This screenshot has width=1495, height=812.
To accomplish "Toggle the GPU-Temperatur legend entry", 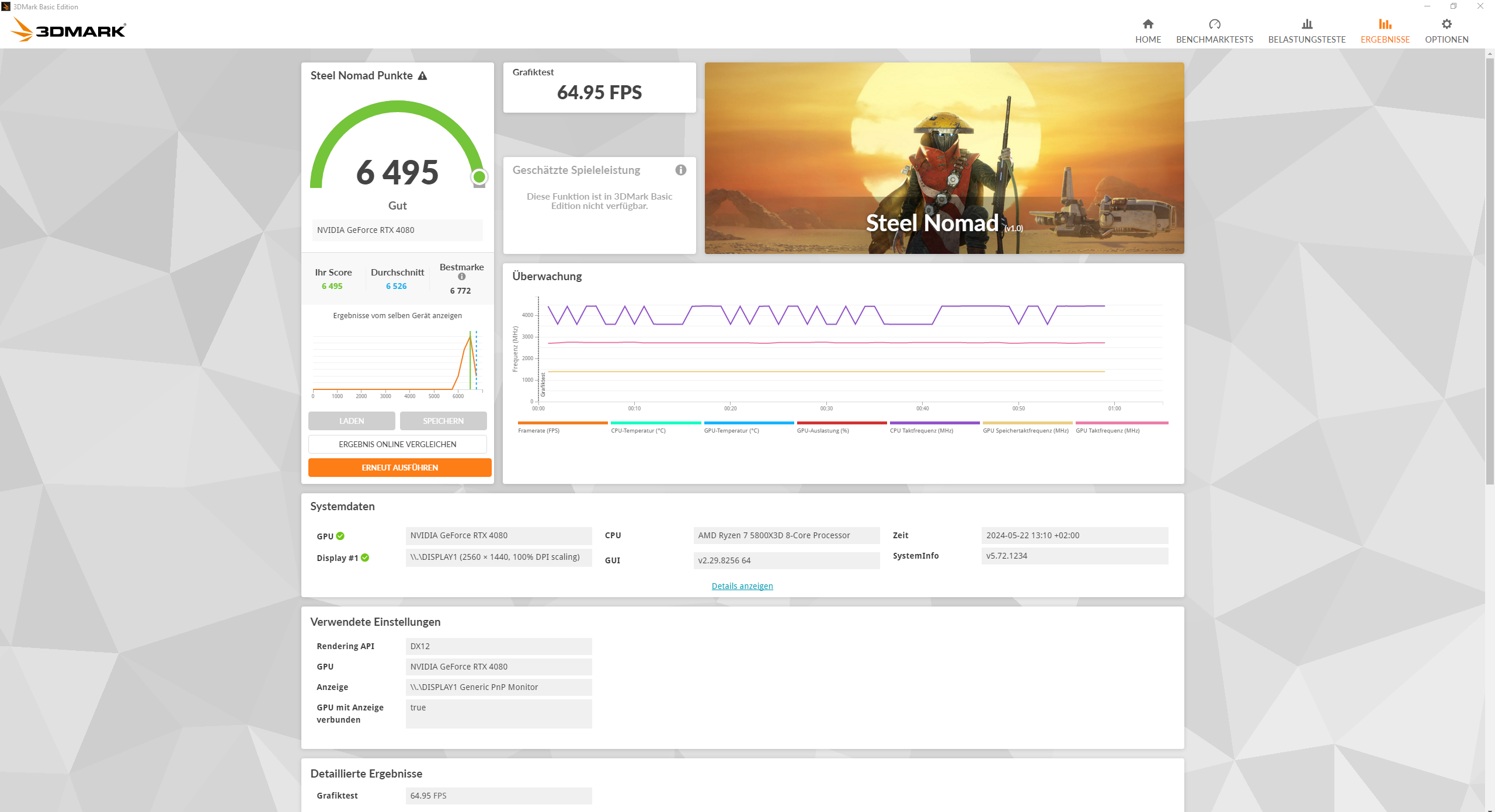I will click(x=731, y=430).
